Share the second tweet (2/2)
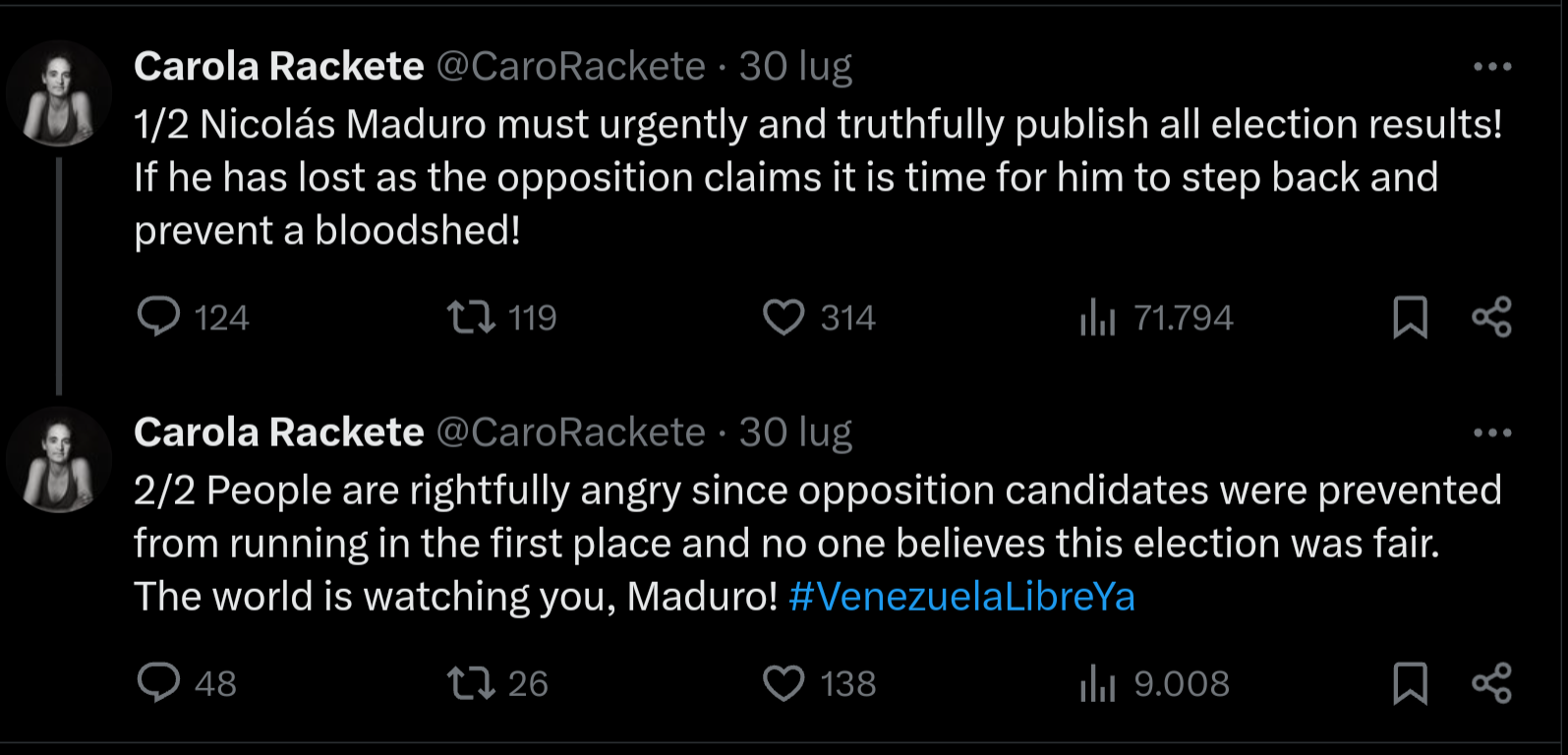1568x755 pixels. [x=1491, y=683]
